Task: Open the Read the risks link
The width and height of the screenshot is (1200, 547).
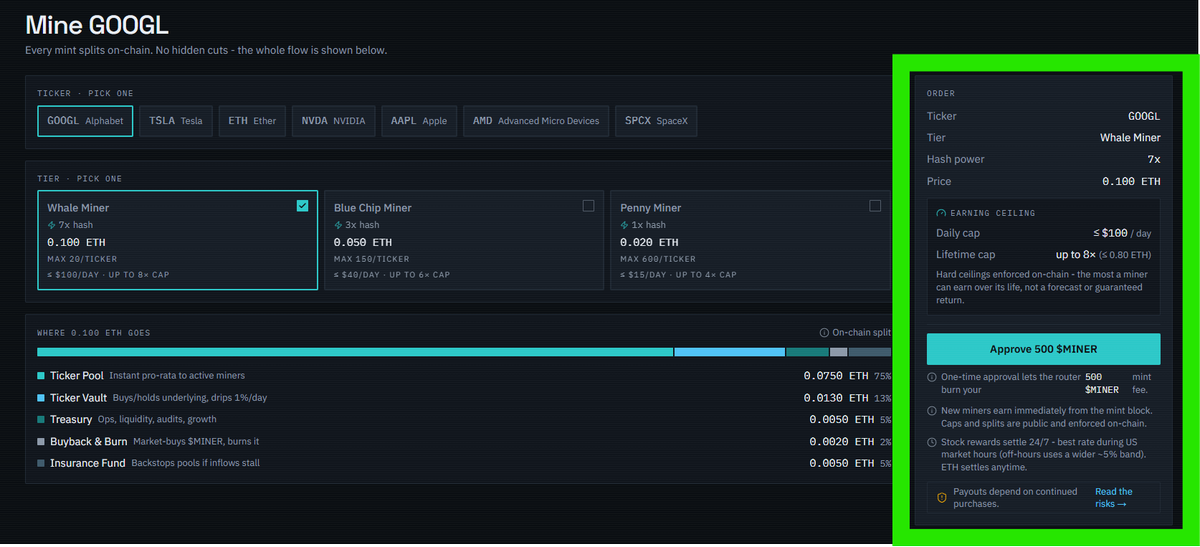Action: [1113, 498]
